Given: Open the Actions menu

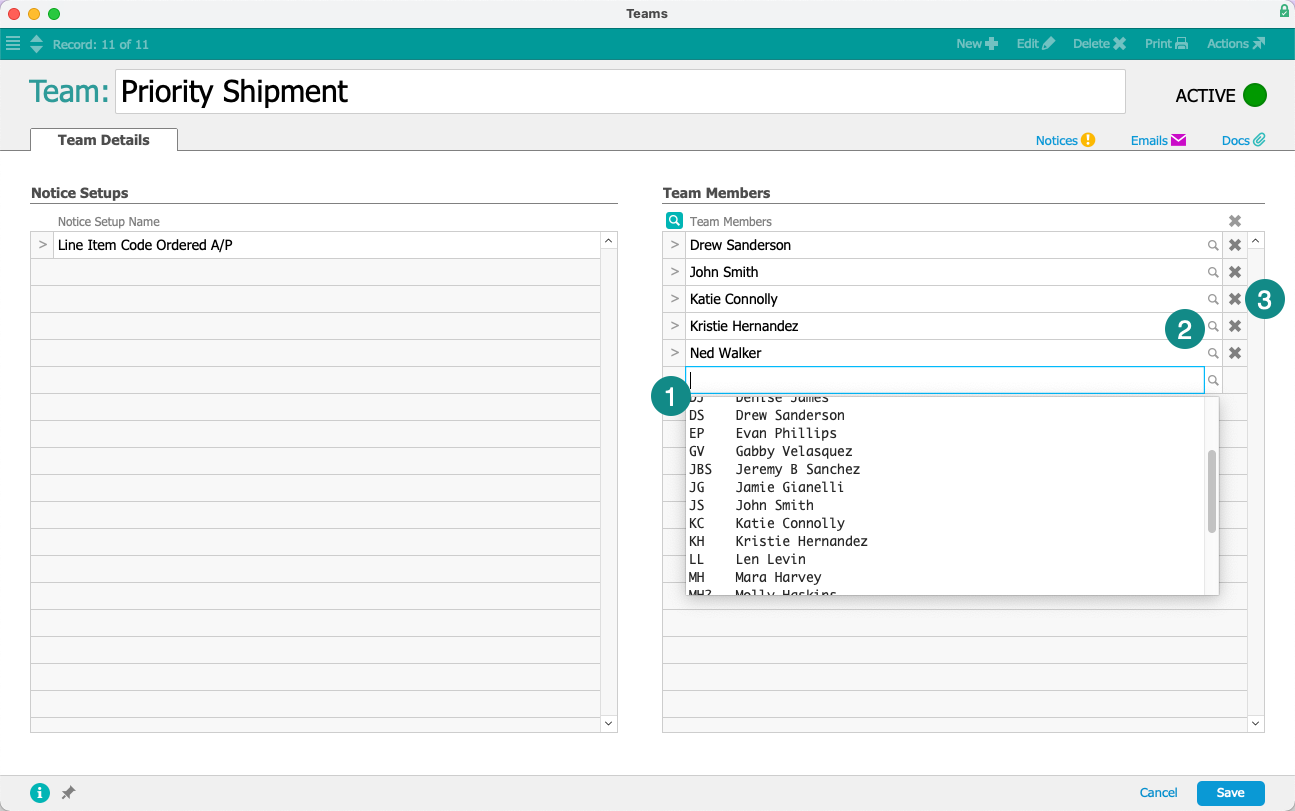Looking at the screenshot, I should coord(1236,44).
